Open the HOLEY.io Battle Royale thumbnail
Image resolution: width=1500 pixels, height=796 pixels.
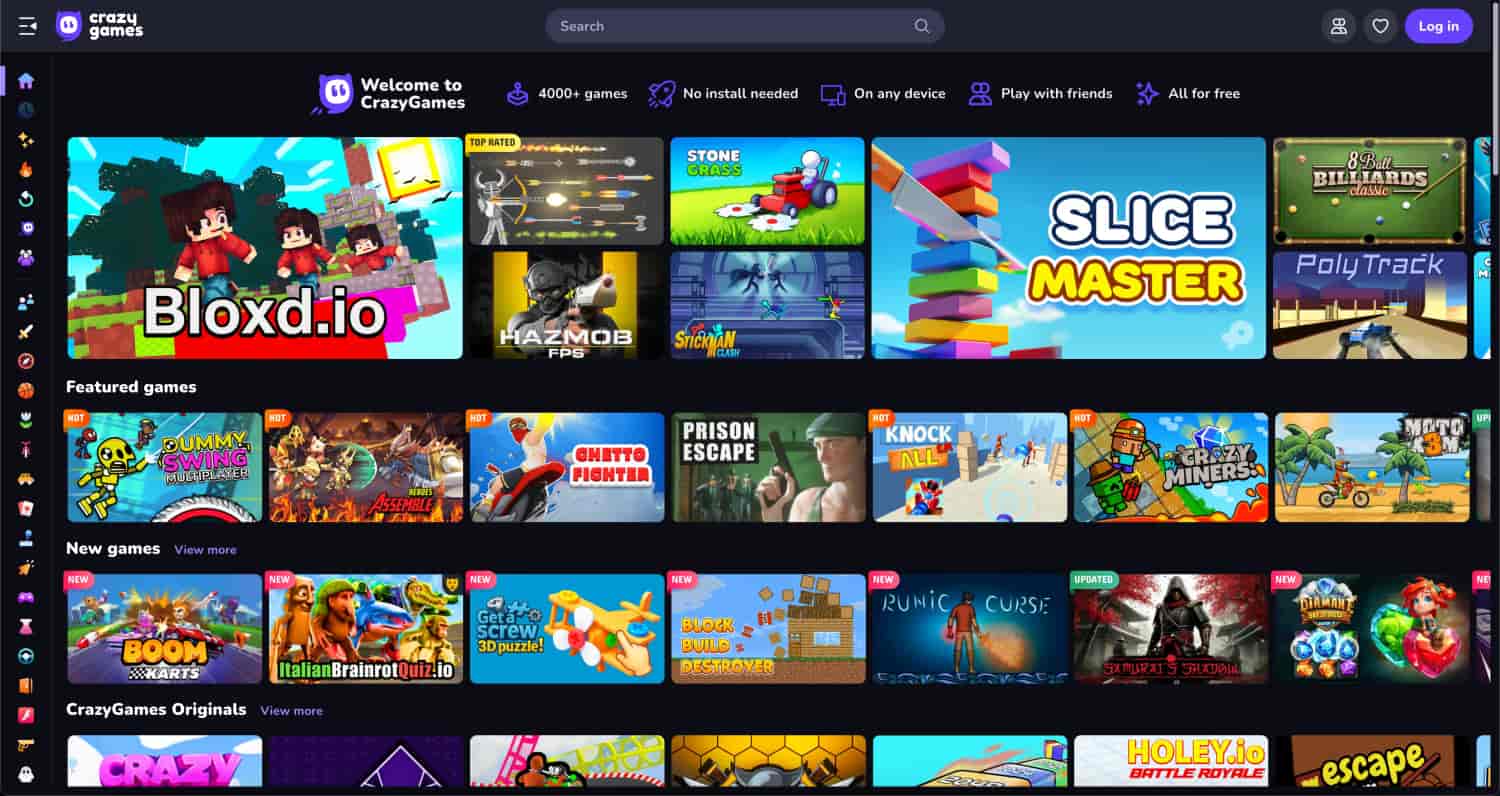tap(1171, 761)
